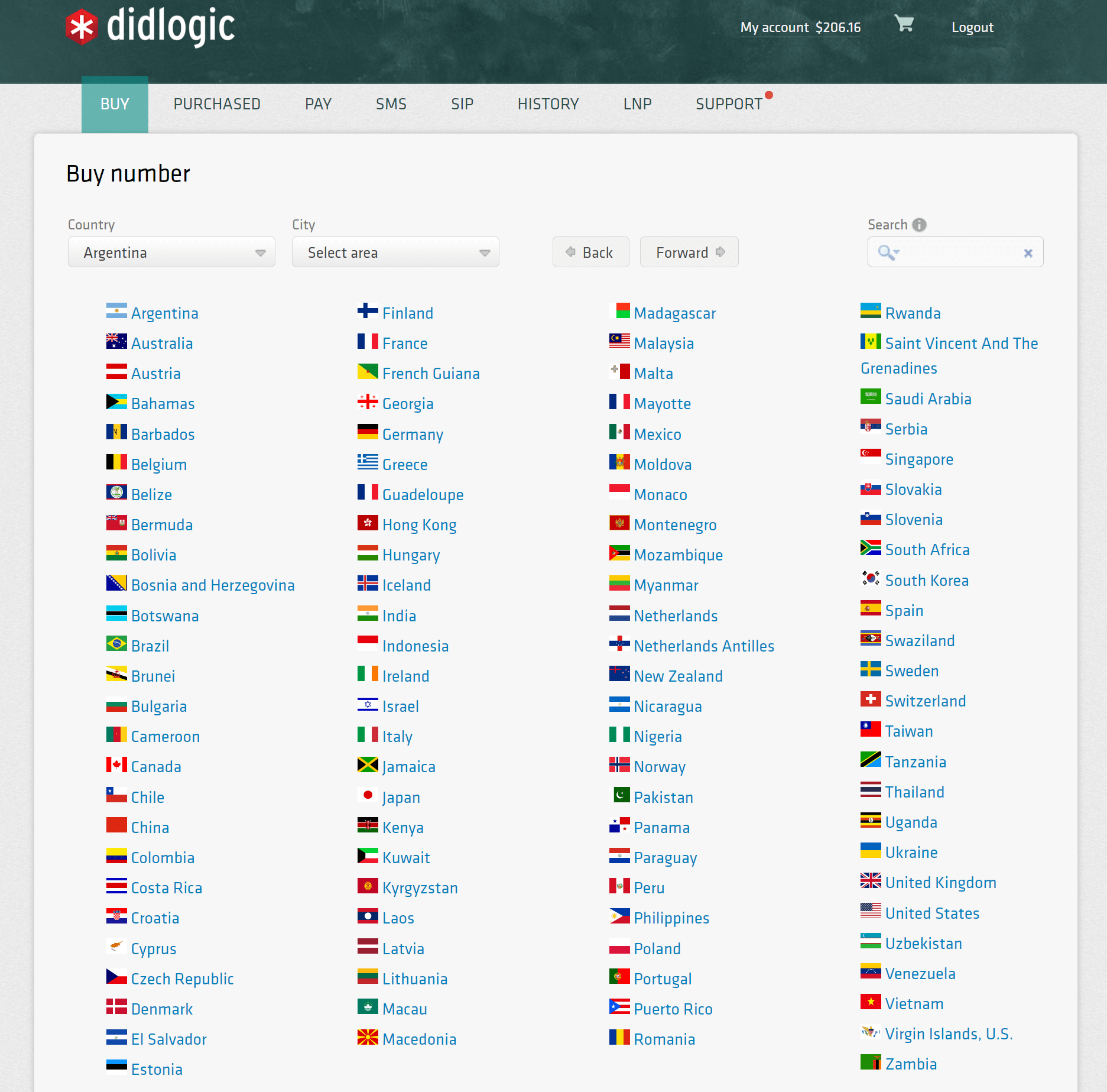Viewport: 1107px width, 1092px height.
Task: Switch to the PURCHASED tab
Action: (217, 104)
